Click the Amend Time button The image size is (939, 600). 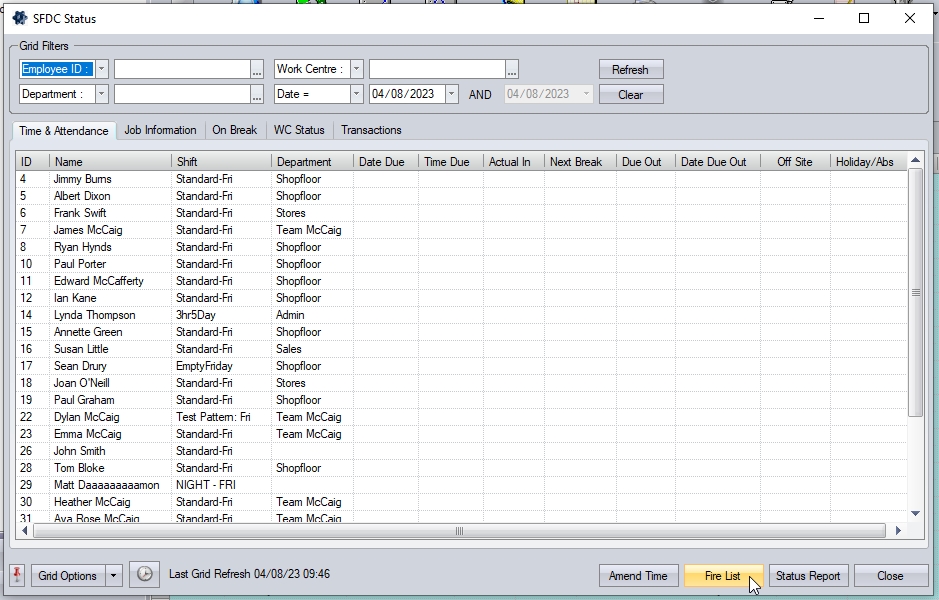click(x=638, y=576)
